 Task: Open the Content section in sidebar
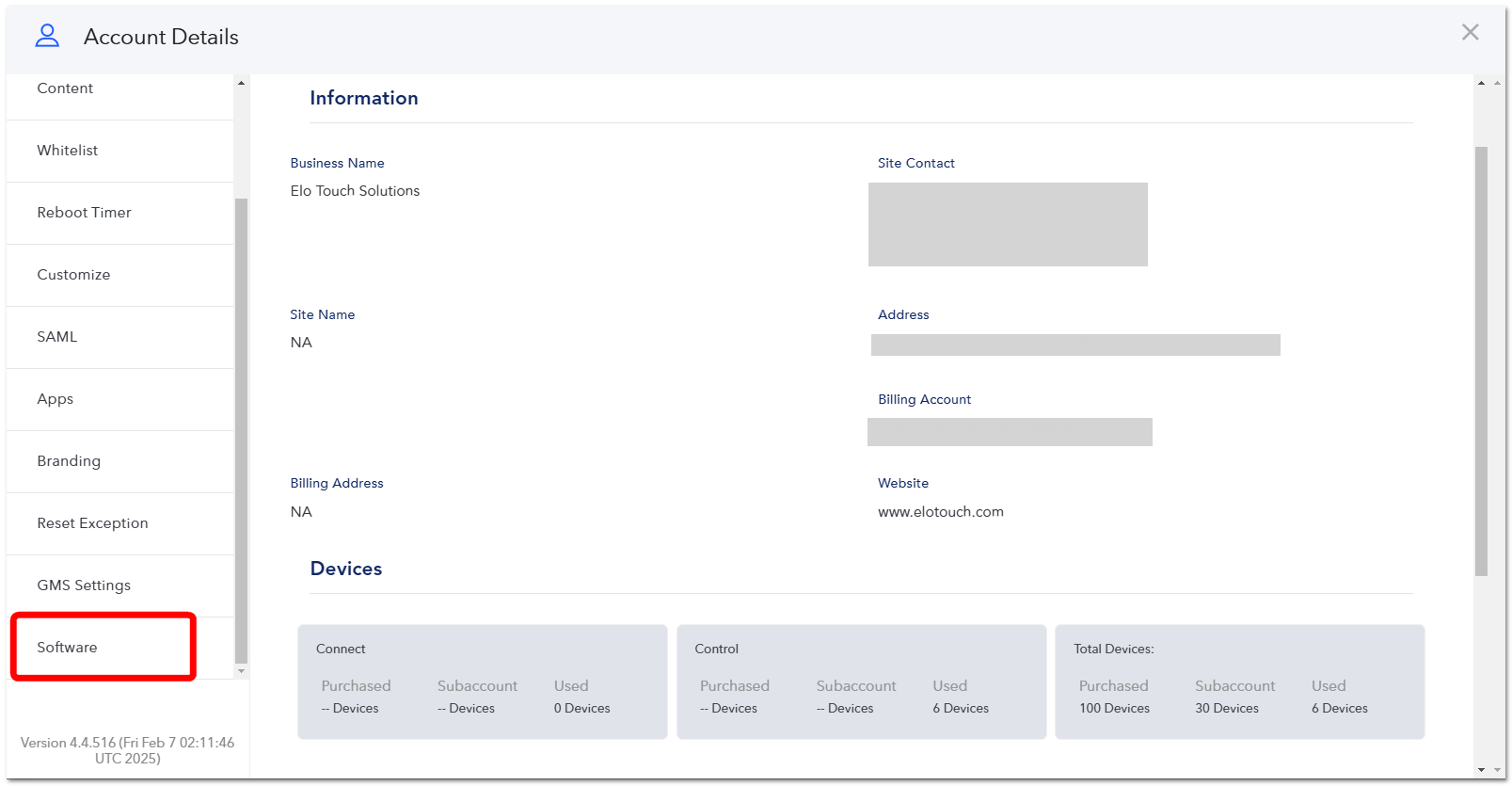tap(119, 88)
